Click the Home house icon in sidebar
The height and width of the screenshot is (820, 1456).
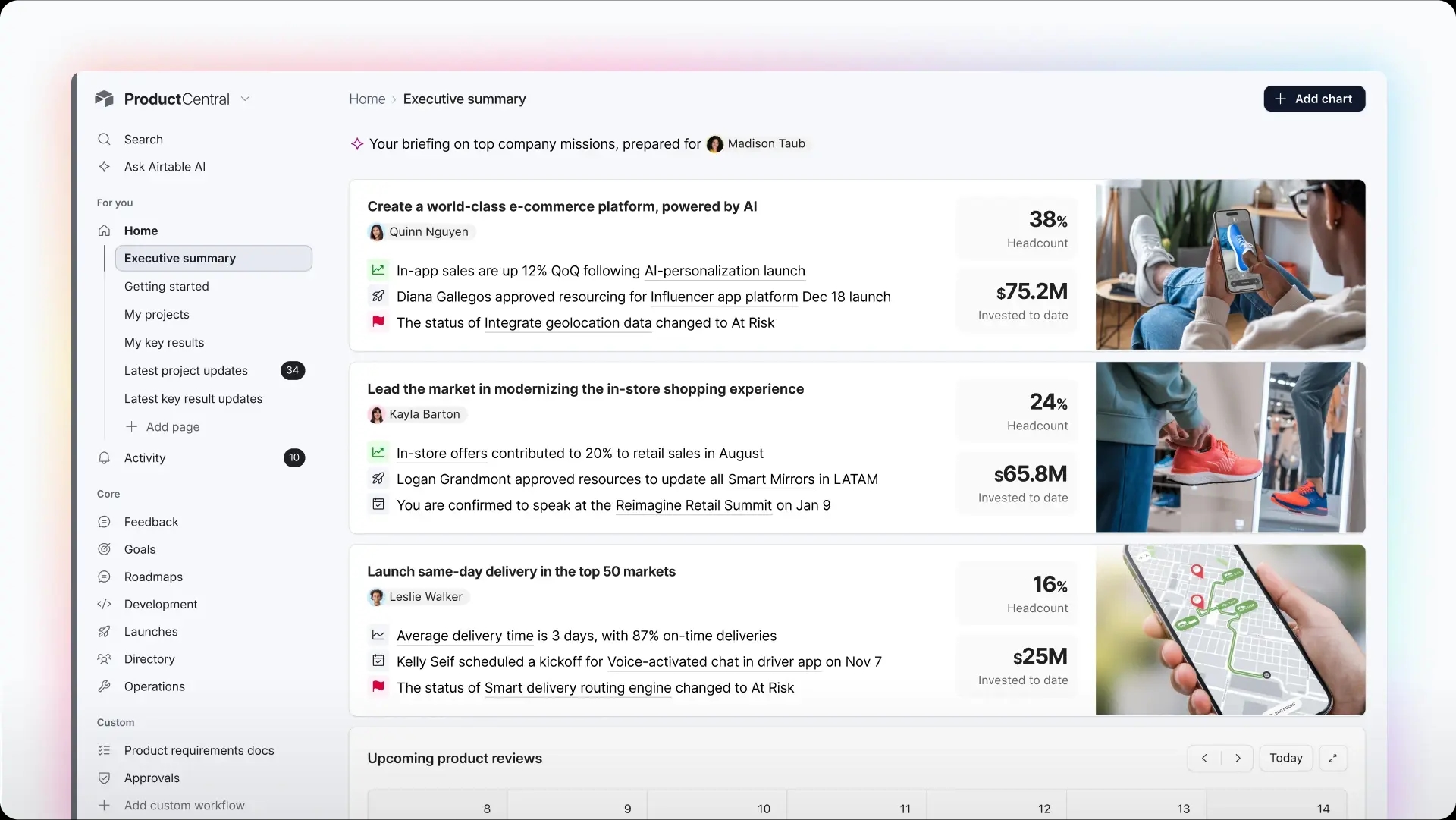(x=104, y=231)
